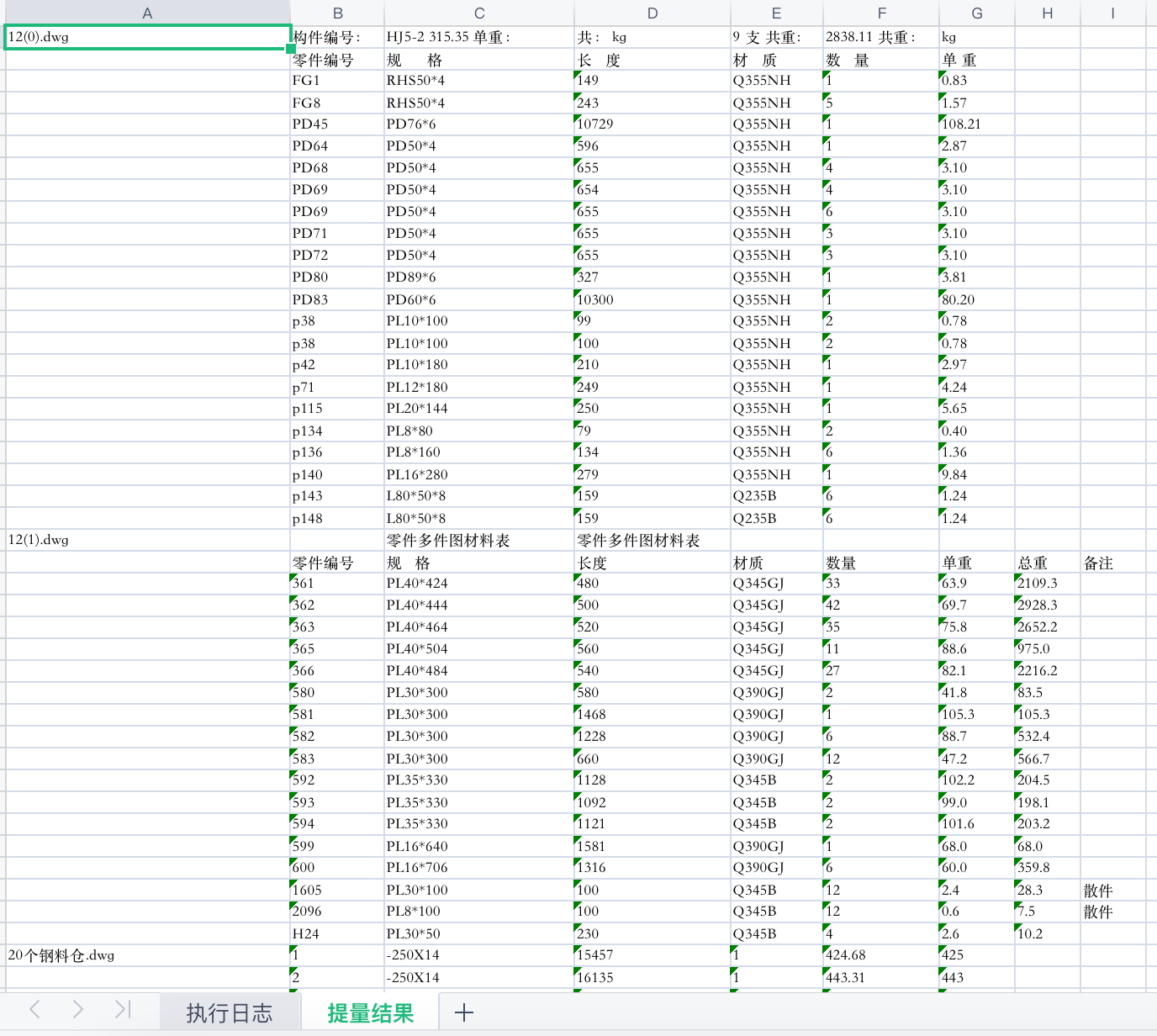
Task: Add a new sheet with plus button
Action: click(463, 1012)
